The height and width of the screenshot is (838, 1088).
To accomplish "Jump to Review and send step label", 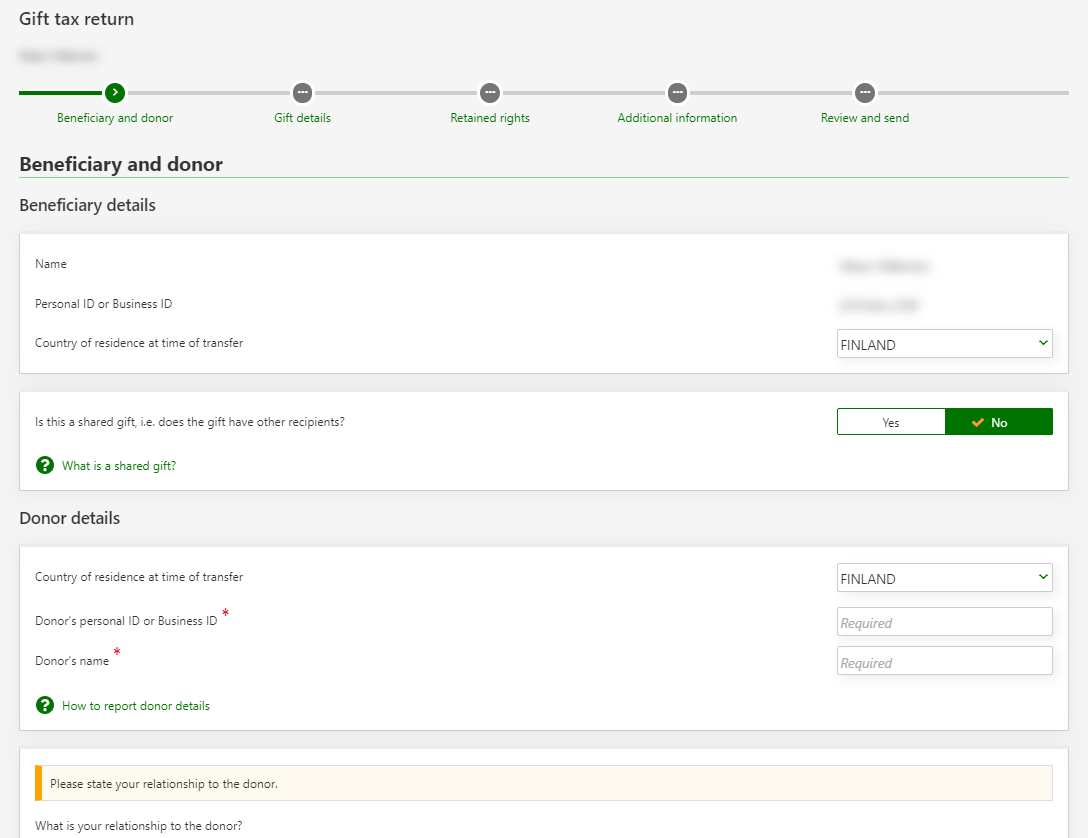I will pos(865,118).
